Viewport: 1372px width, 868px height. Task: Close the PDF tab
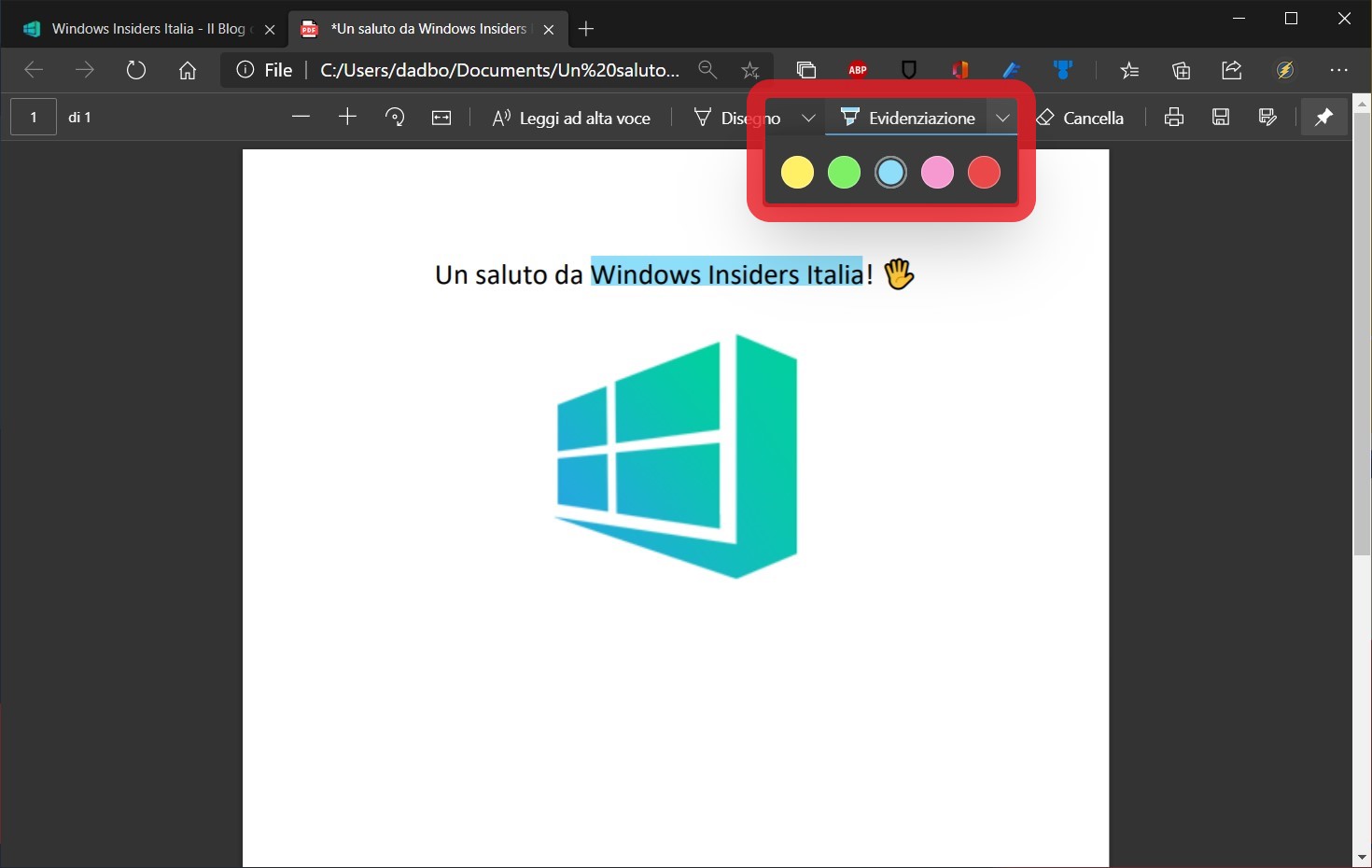549,29
